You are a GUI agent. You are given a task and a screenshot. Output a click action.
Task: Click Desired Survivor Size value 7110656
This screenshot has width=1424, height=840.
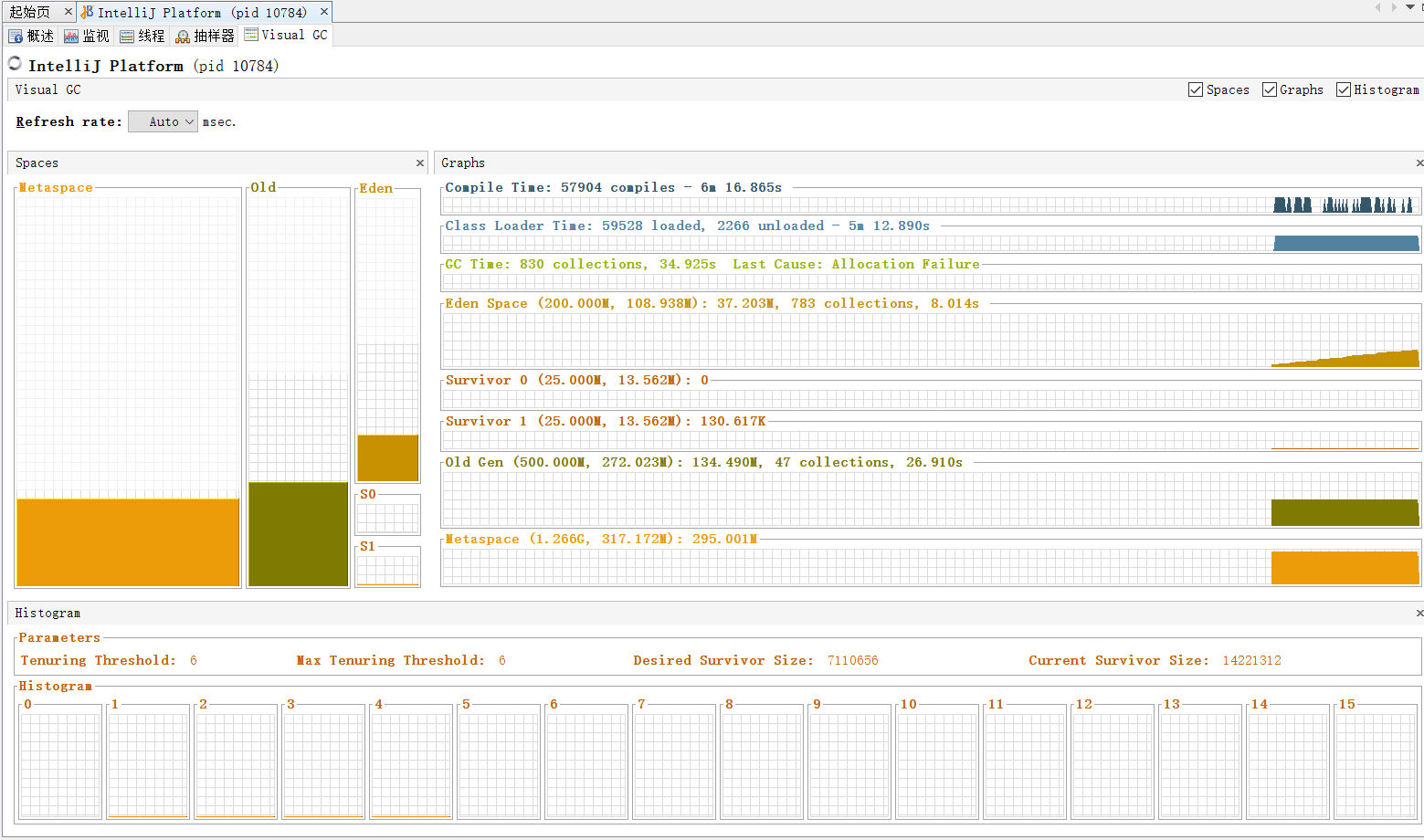tap(852, 660)
